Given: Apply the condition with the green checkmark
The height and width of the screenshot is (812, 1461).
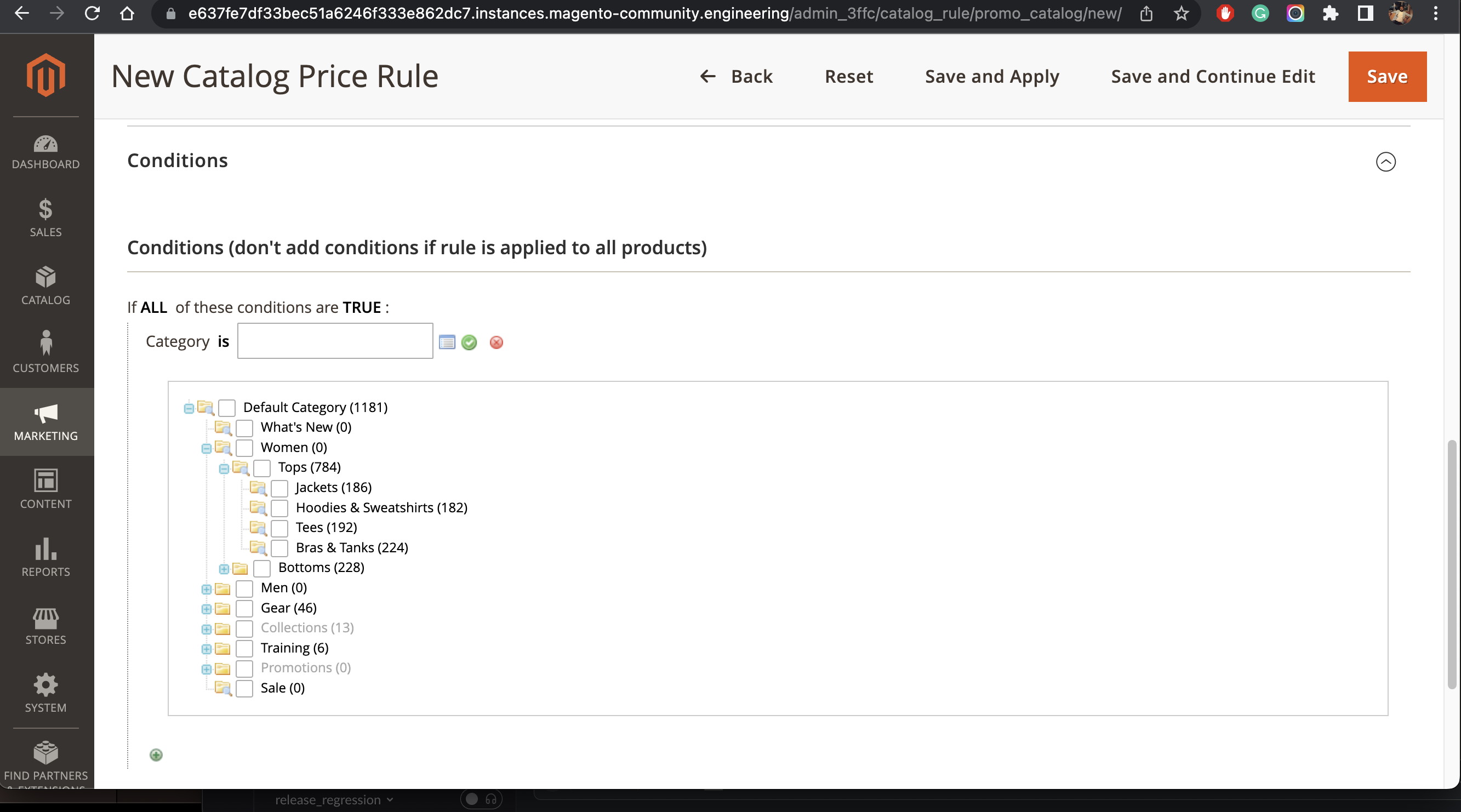Looking at the screenshot, I should [x=469, y=342].
